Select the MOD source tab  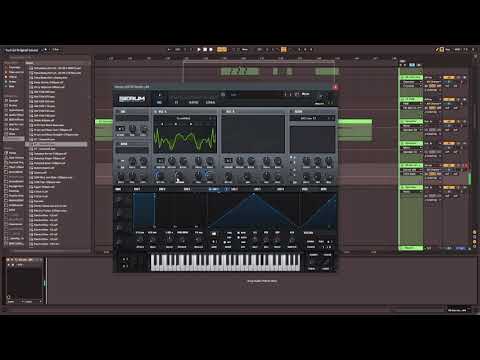tap(118, 189)
